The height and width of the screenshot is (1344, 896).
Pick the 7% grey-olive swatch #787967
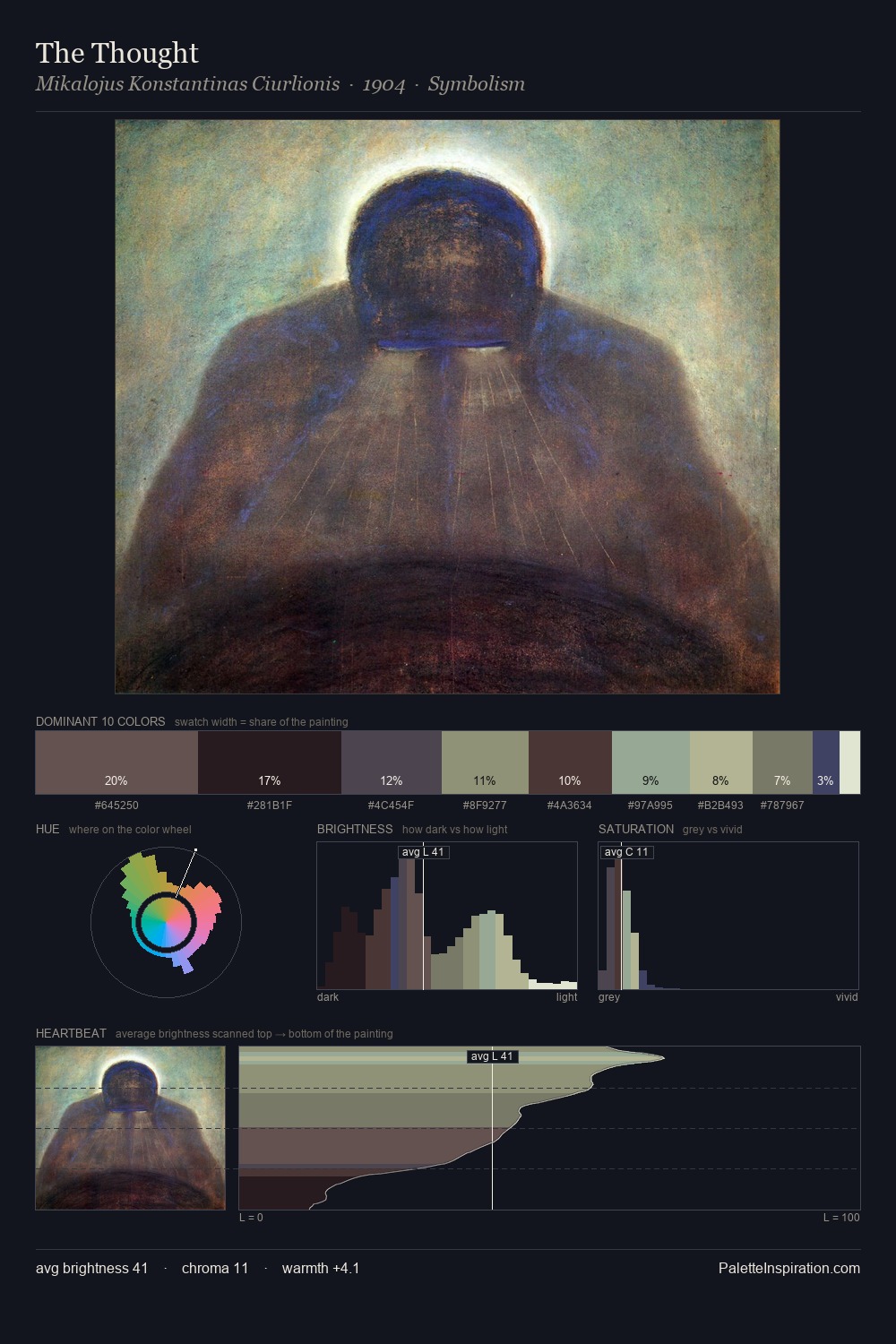point(782,762)
